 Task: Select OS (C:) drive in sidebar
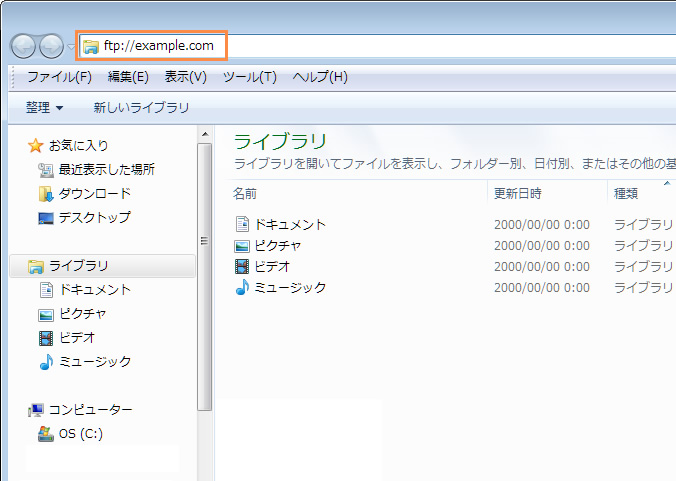80,434
